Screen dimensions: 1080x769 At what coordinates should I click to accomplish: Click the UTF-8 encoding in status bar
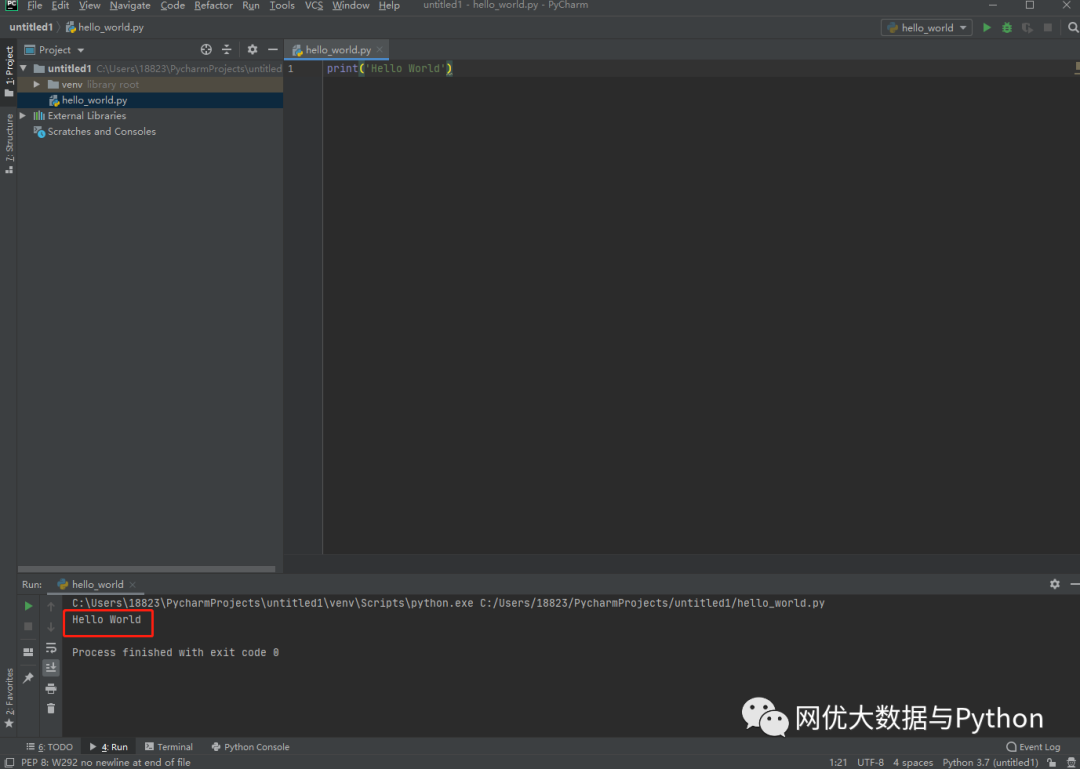pyautogui.click(x=871, y=762)
